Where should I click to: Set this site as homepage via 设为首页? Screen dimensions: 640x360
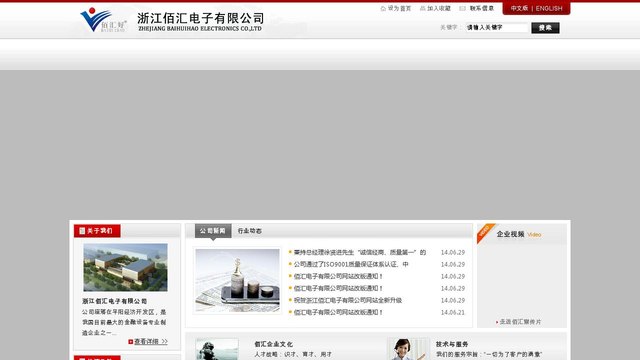(x=399, y=9)
